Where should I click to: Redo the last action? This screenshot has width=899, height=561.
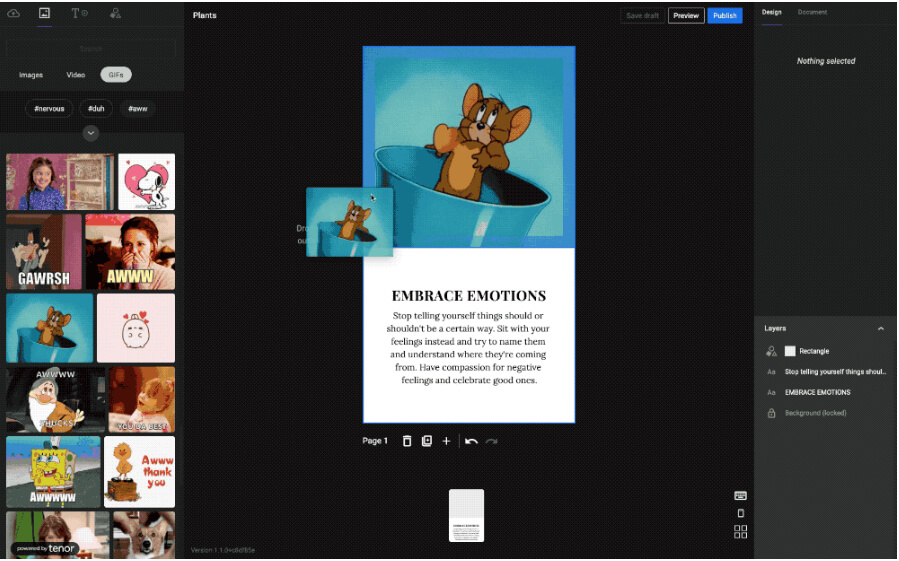coord(491,441)
